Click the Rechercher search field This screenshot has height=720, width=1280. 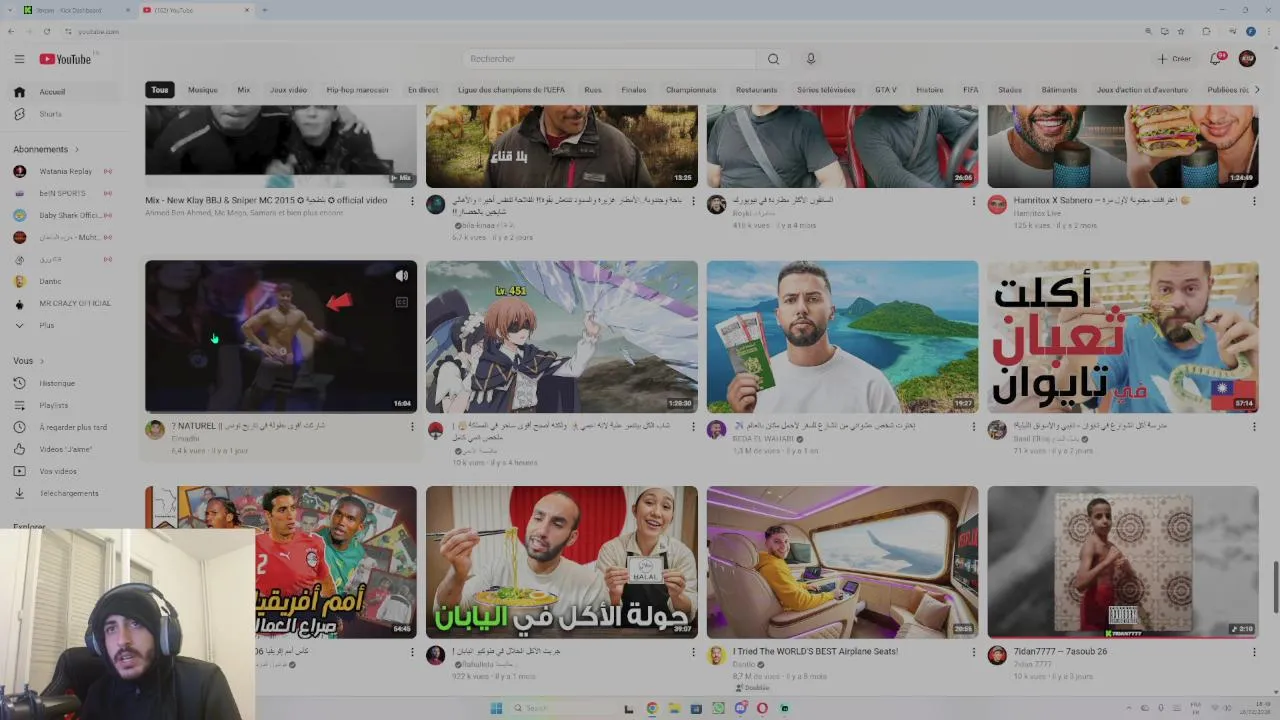point(610,59)
